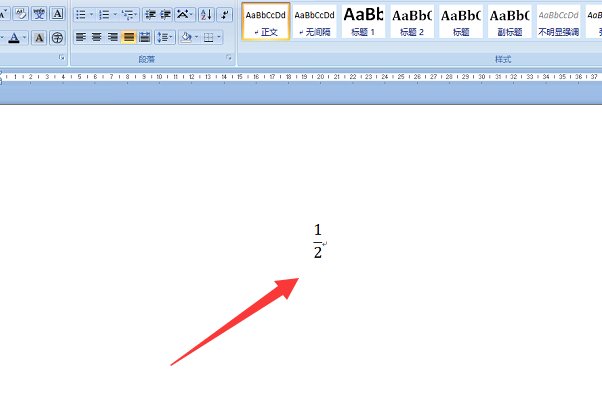Align text to the left

(x=81, y=37)
